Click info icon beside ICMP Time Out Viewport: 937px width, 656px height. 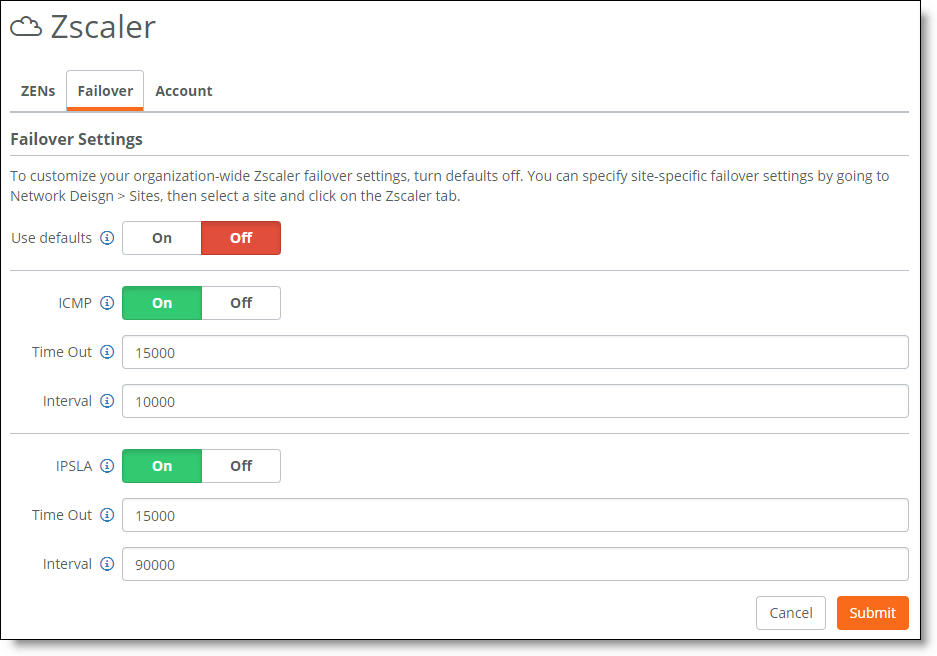tap(107, 352)
